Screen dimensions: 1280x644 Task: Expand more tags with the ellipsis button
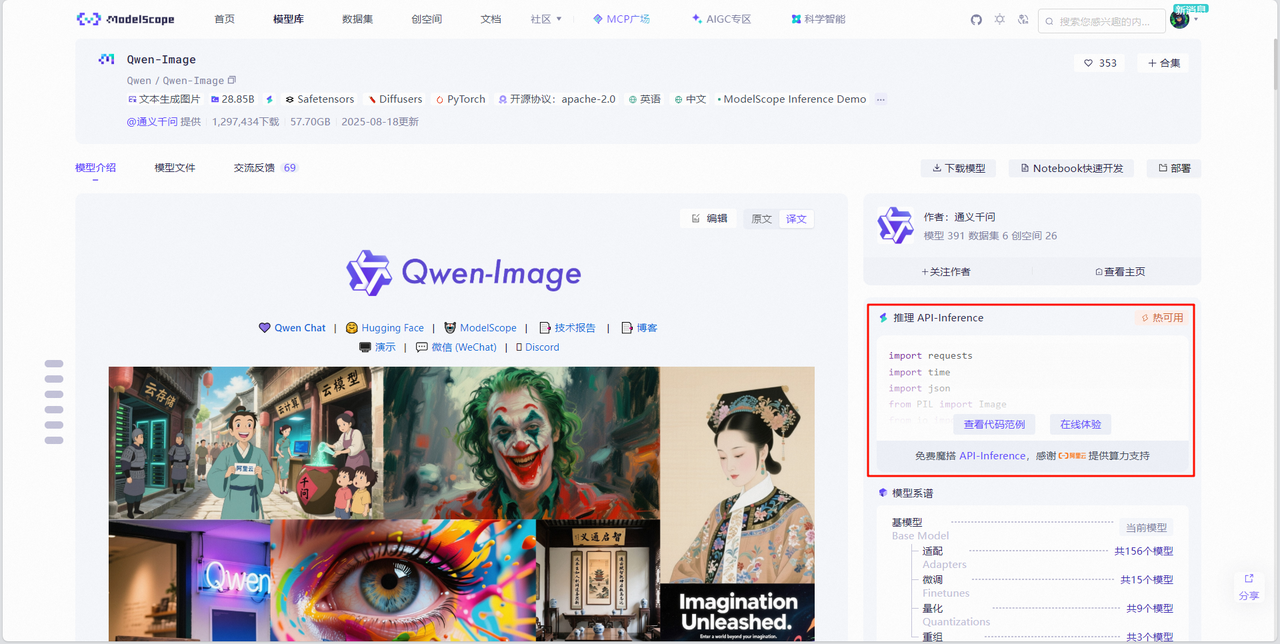pyautogui.click(x=880, y=99)
